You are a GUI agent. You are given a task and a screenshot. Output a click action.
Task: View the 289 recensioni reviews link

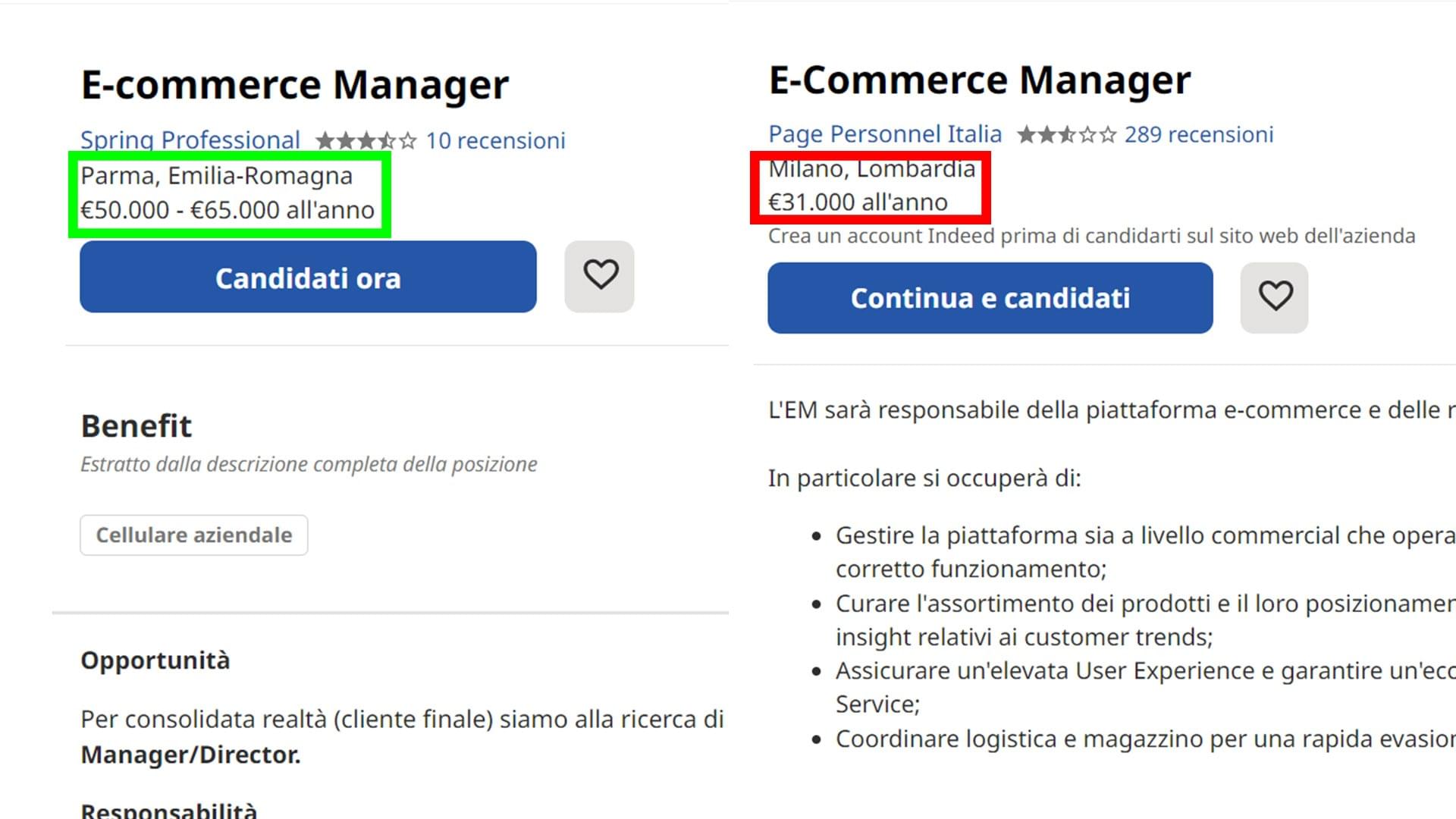click(1198, 135)
